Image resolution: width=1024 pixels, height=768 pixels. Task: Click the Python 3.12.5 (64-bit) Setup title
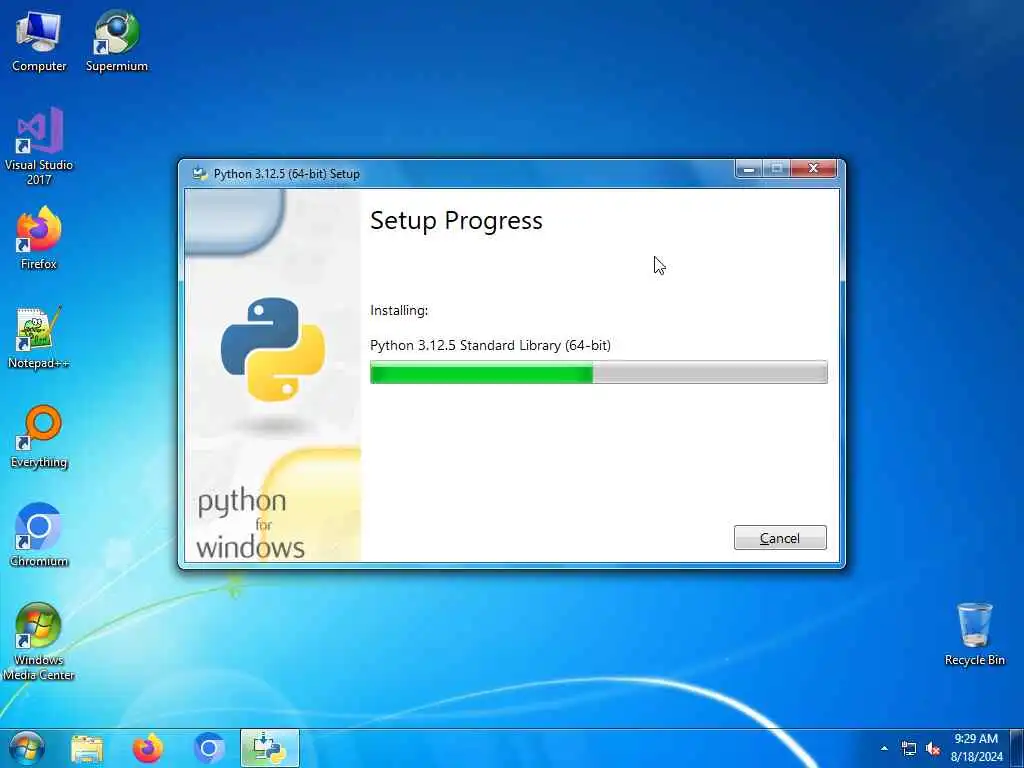coord(287,174)
